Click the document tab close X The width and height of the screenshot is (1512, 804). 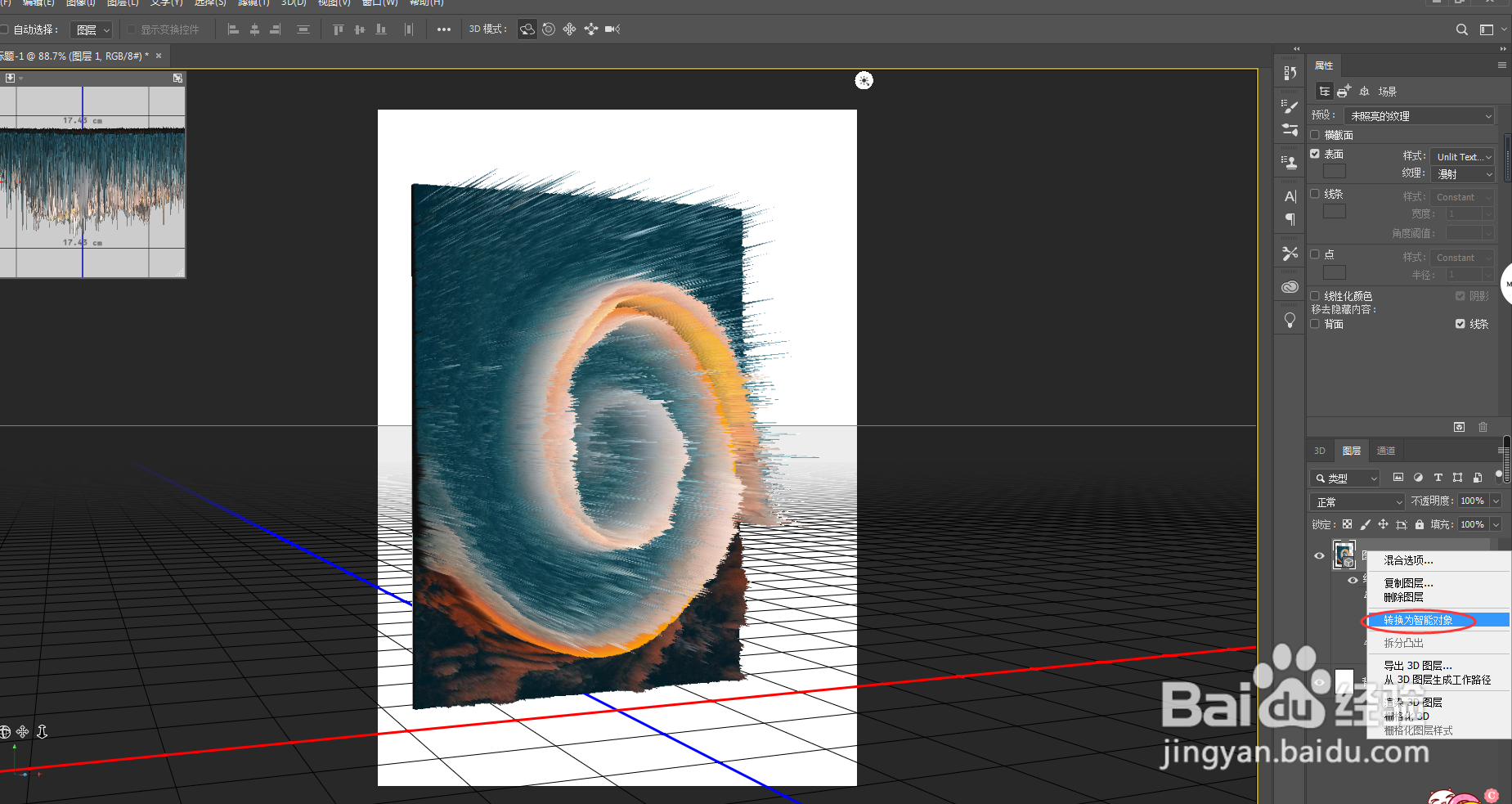(159, 56)
